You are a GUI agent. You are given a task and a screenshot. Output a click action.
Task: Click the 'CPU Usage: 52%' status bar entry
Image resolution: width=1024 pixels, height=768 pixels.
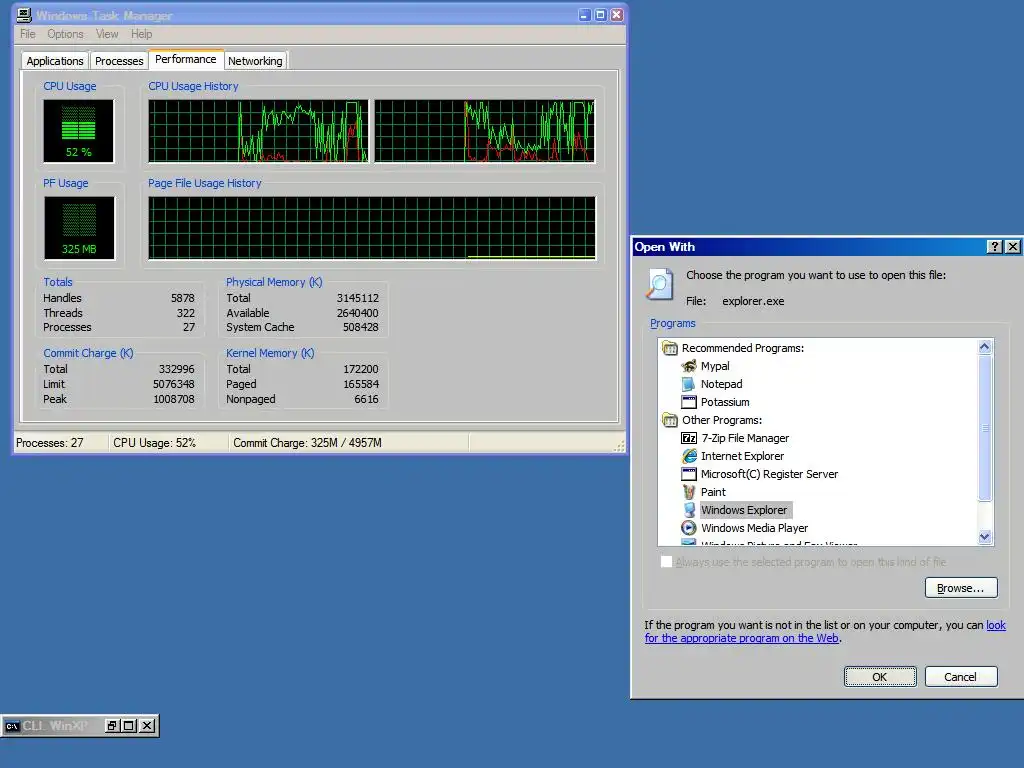(x=154, y=443)
